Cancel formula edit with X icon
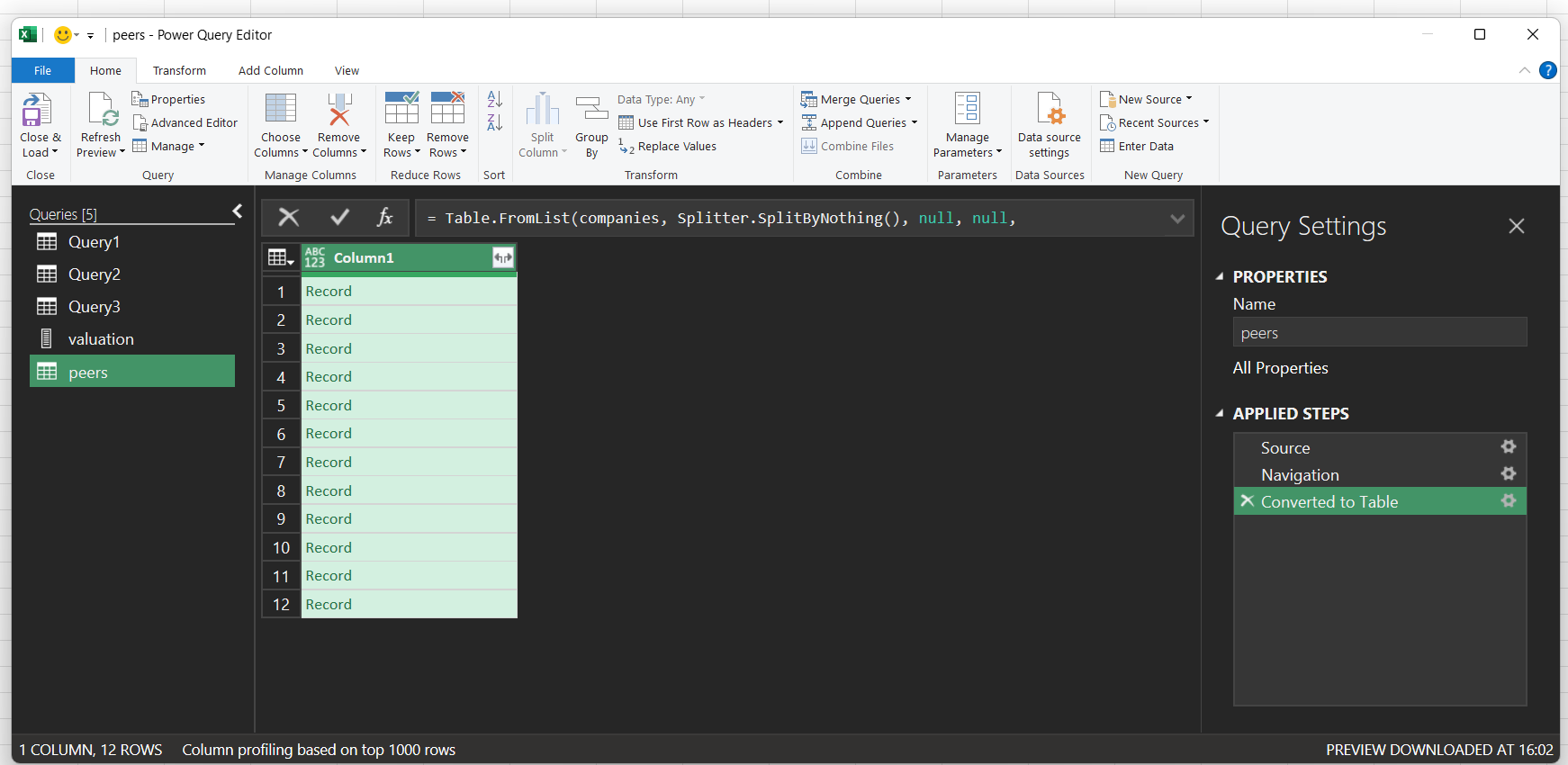 (x=289, y=217)
